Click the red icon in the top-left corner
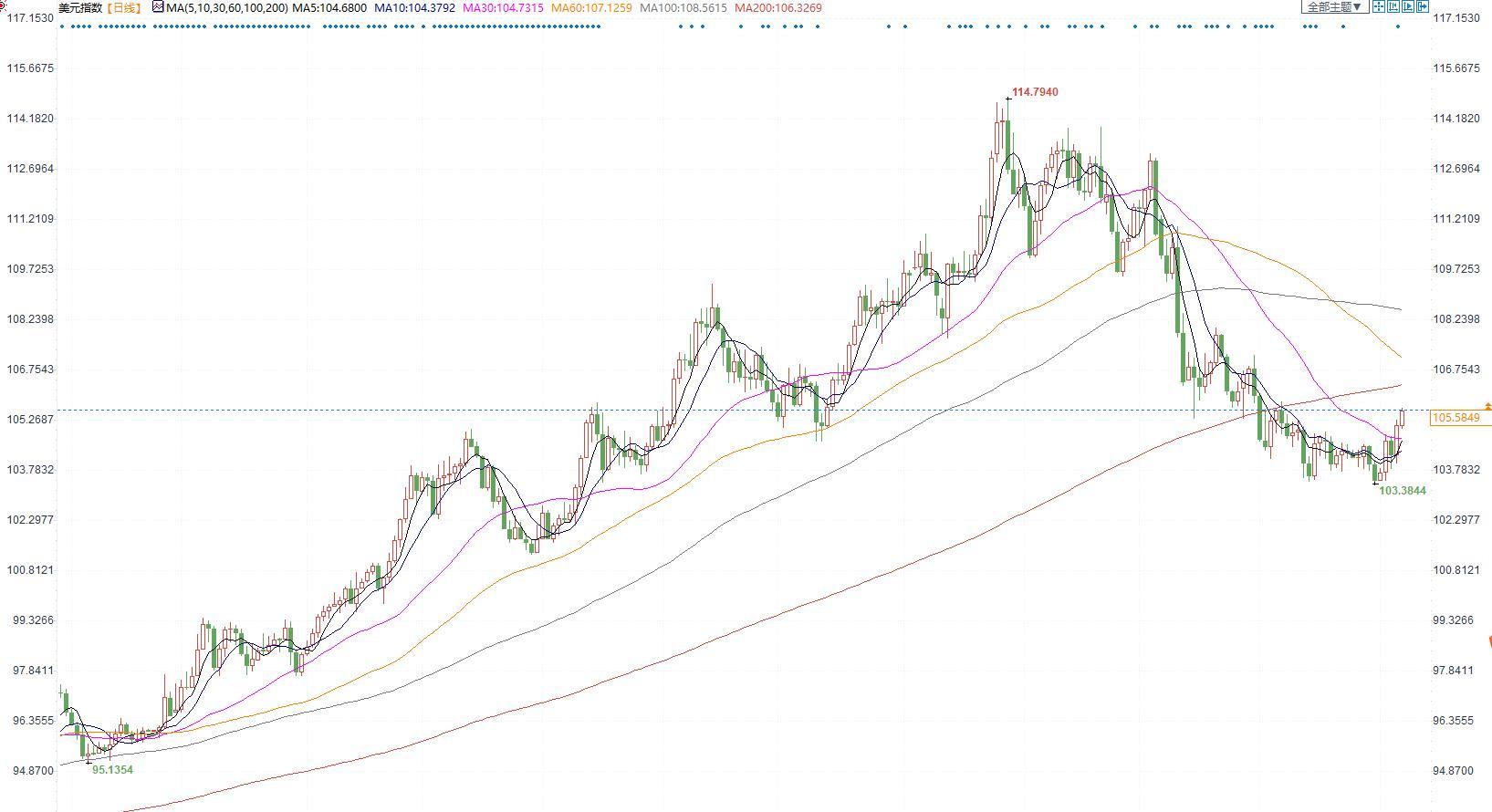Viewport: 1492px width, 812px height. pos(3,5)
